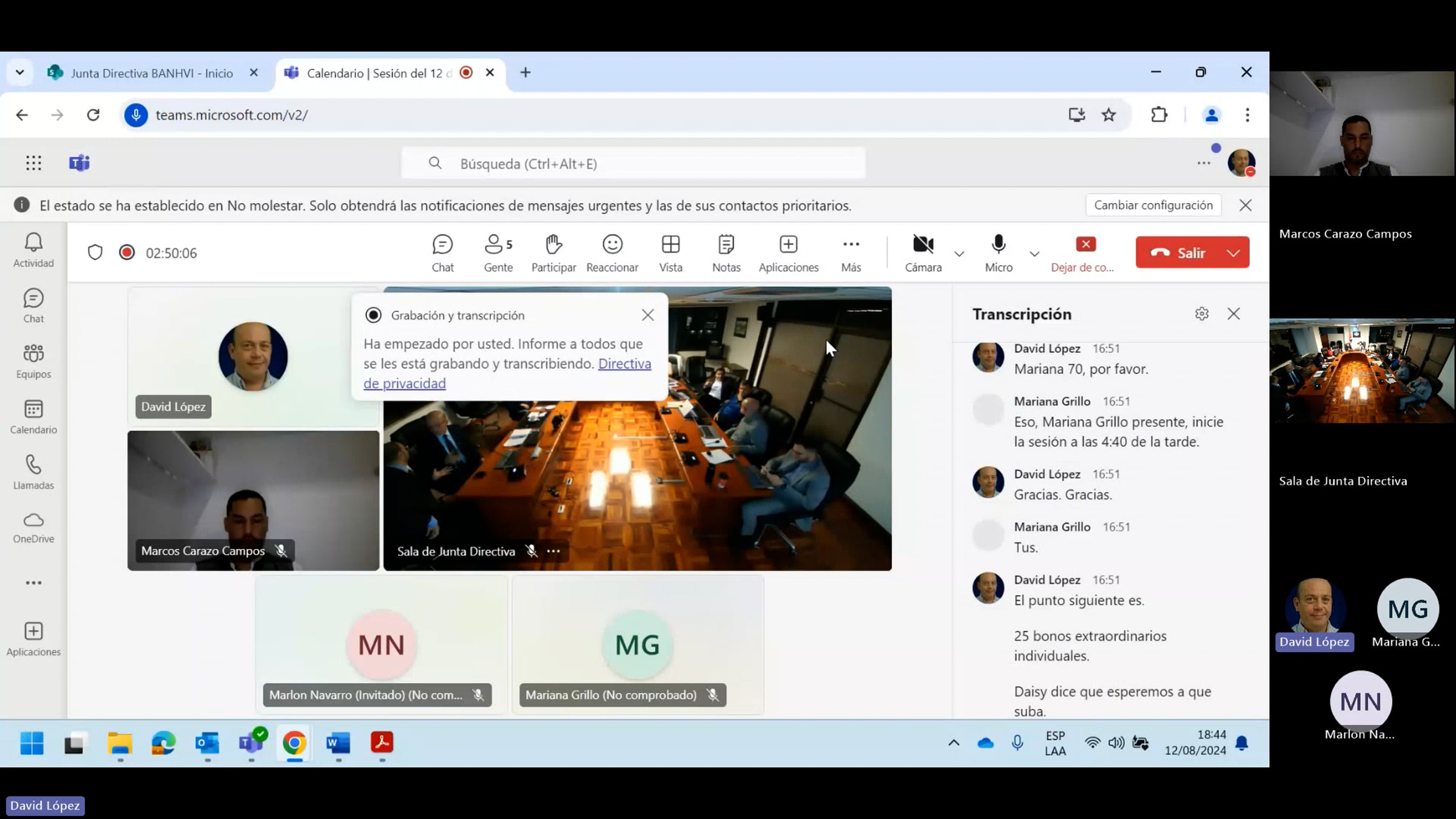Screen dimensions: 1456x819
Task: Click Cambiar configuración button
Action: click(x=1153, y=205)
